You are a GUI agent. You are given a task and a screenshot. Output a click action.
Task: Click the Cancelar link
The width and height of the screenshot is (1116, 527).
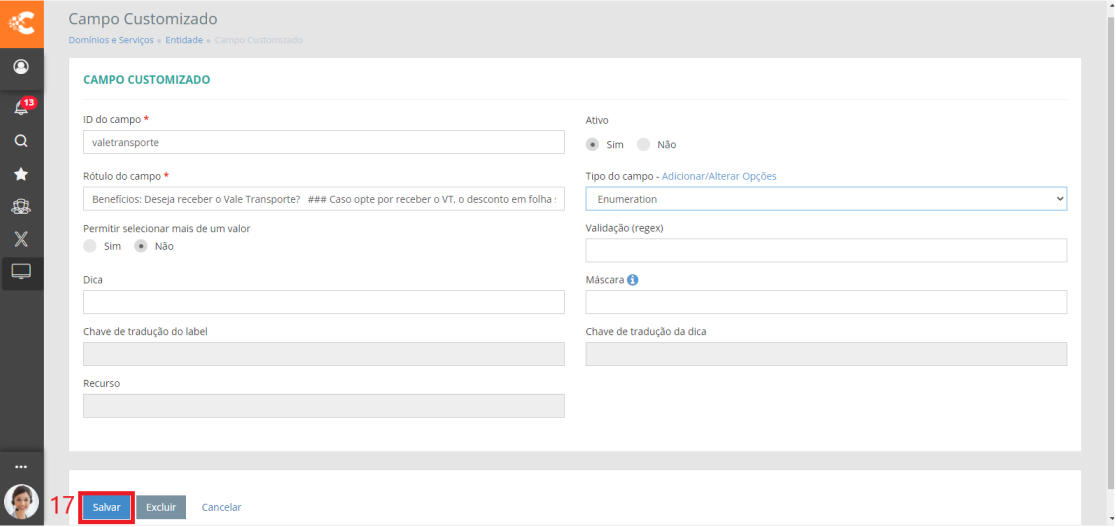pyautogui.click(x=221, y=507)
